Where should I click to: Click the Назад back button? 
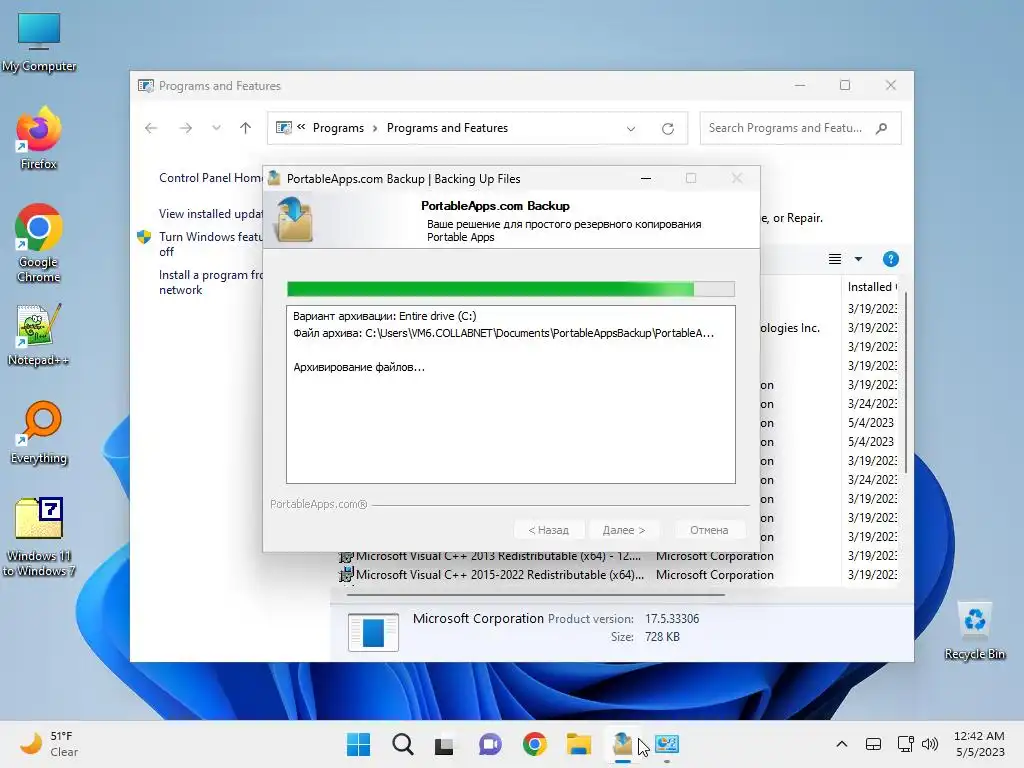(549, 530)
